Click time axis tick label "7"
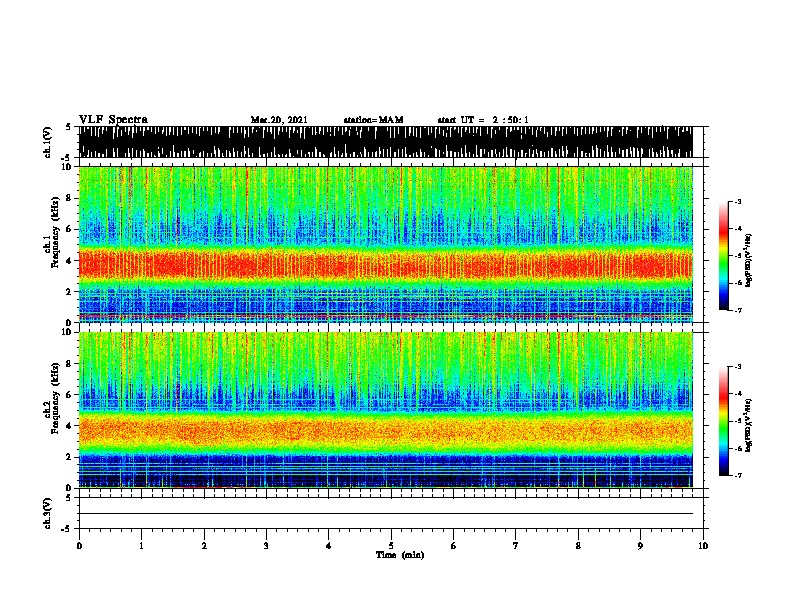792x612 pixels. pyautogui.click(x=516, y=546)
